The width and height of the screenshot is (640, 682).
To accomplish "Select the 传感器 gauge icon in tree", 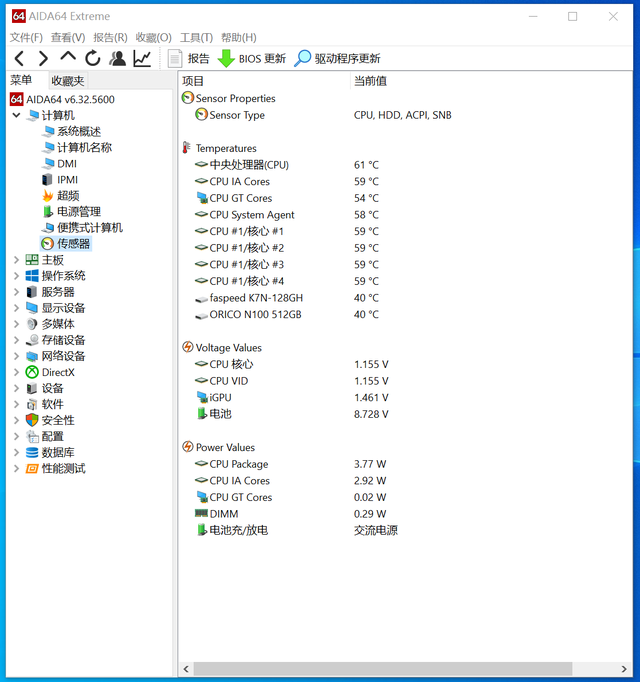I will tap(47, 244).
